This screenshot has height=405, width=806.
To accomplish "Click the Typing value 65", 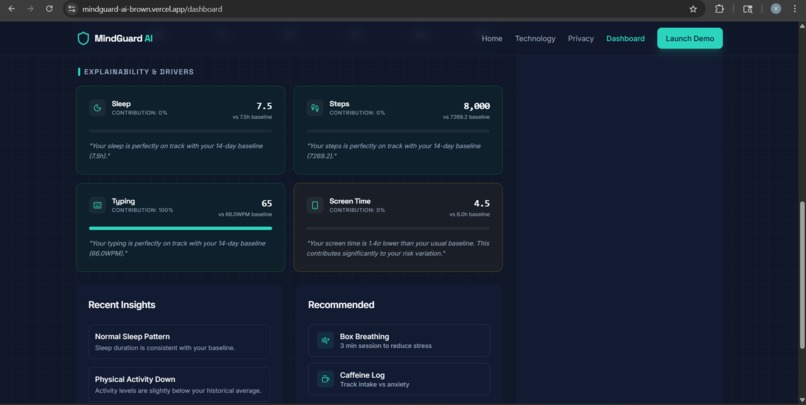I will click(267, 204).
